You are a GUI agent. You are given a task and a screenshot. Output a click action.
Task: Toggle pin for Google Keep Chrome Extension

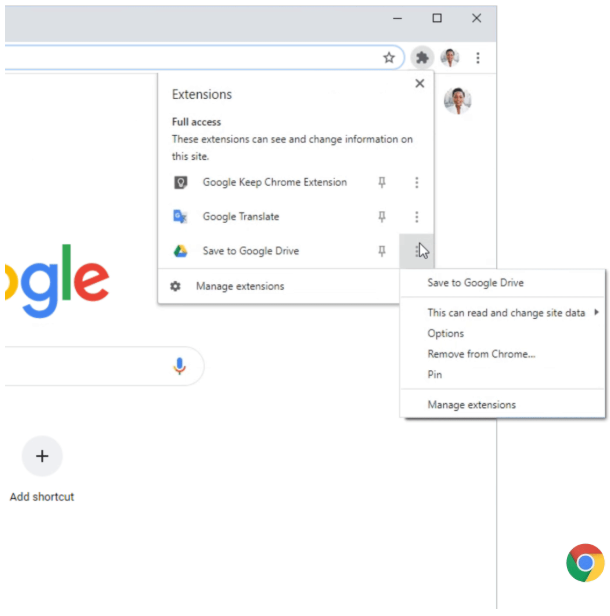[x=382, y=182]
